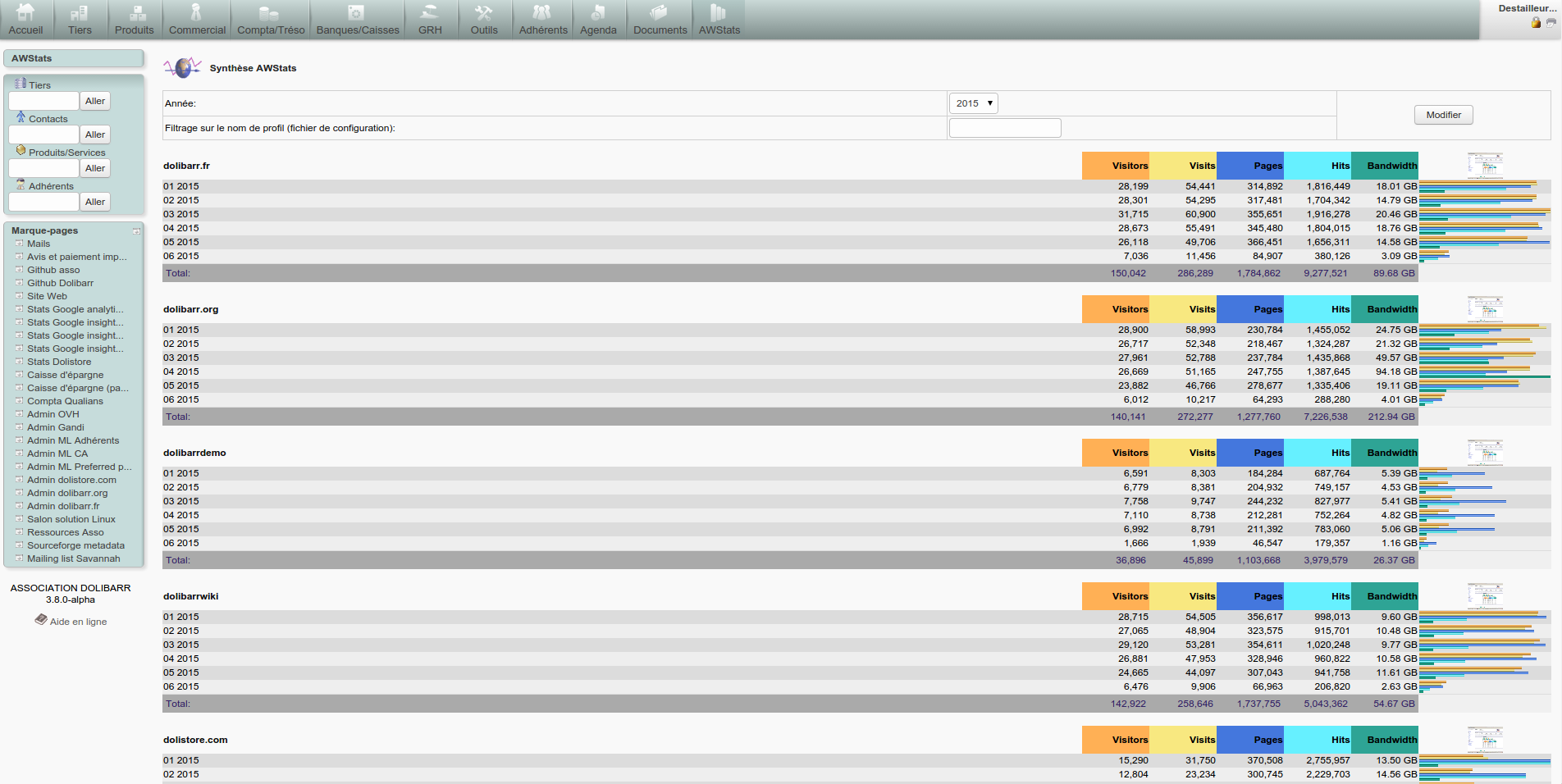Click the Modifier button

1443,115
